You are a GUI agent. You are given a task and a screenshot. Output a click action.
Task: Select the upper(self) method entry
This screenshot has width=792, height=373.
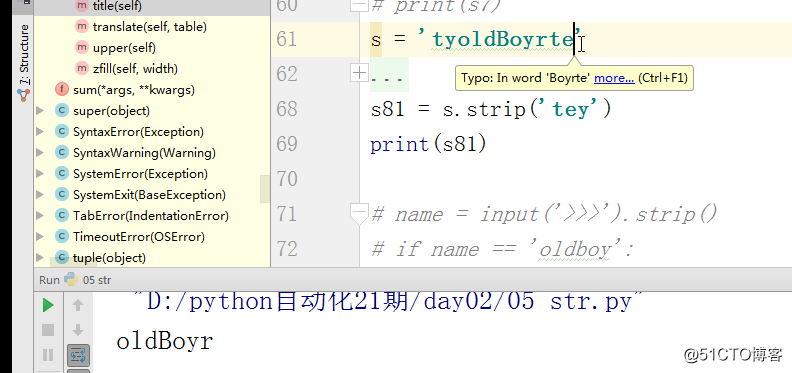[124, 48]
